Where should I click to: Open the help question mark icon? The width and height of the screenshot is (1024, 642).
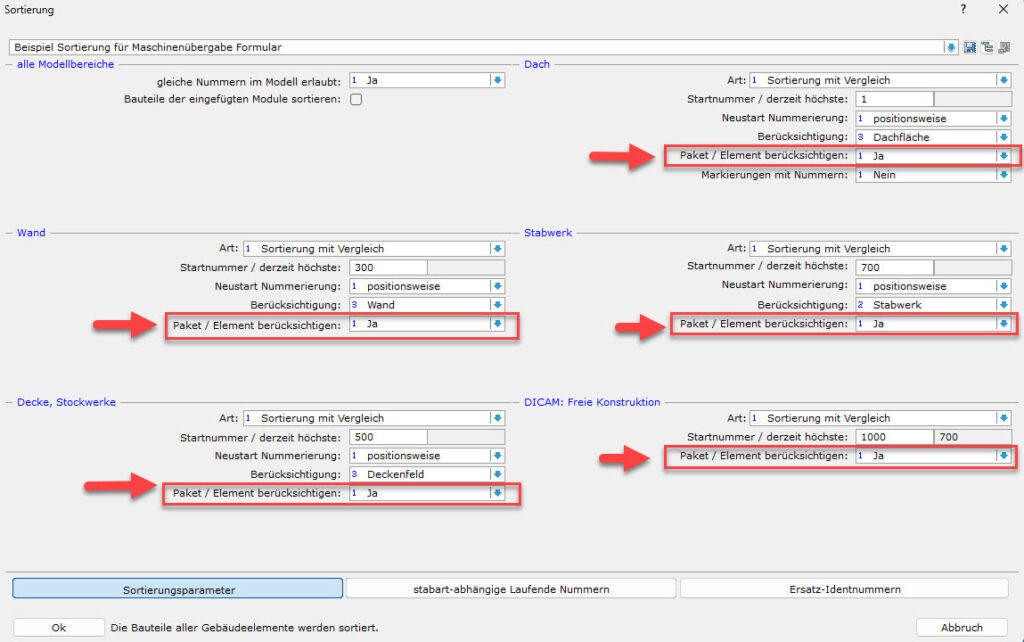[964, 9]
